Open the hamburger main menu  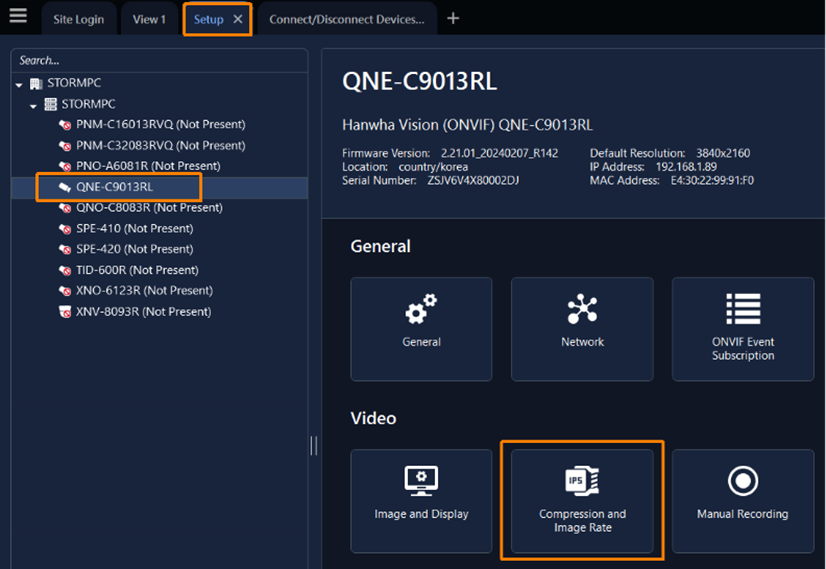click(x=17, y=17)
